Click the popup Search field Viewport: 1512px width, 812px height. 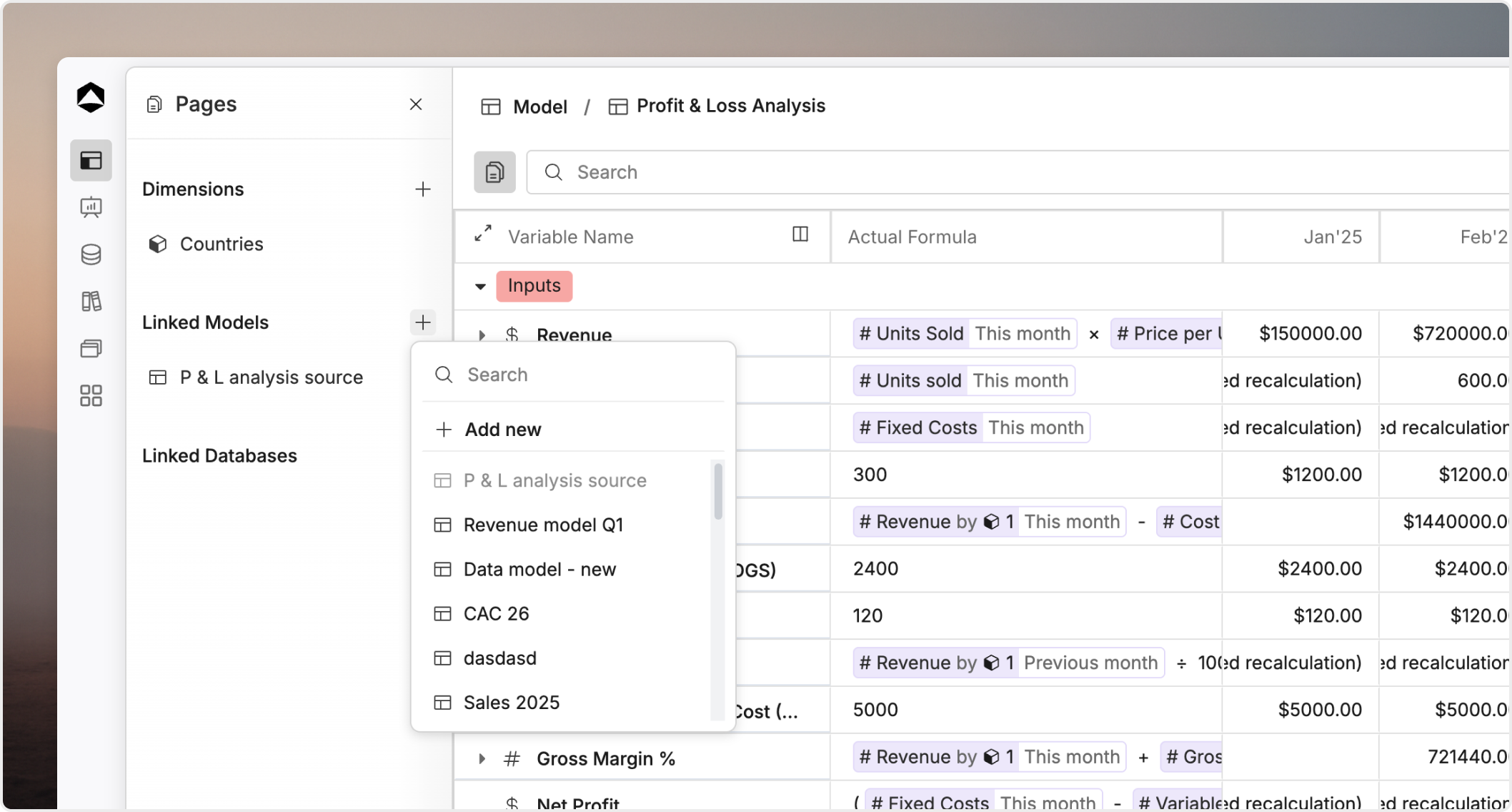coord(573,375)
